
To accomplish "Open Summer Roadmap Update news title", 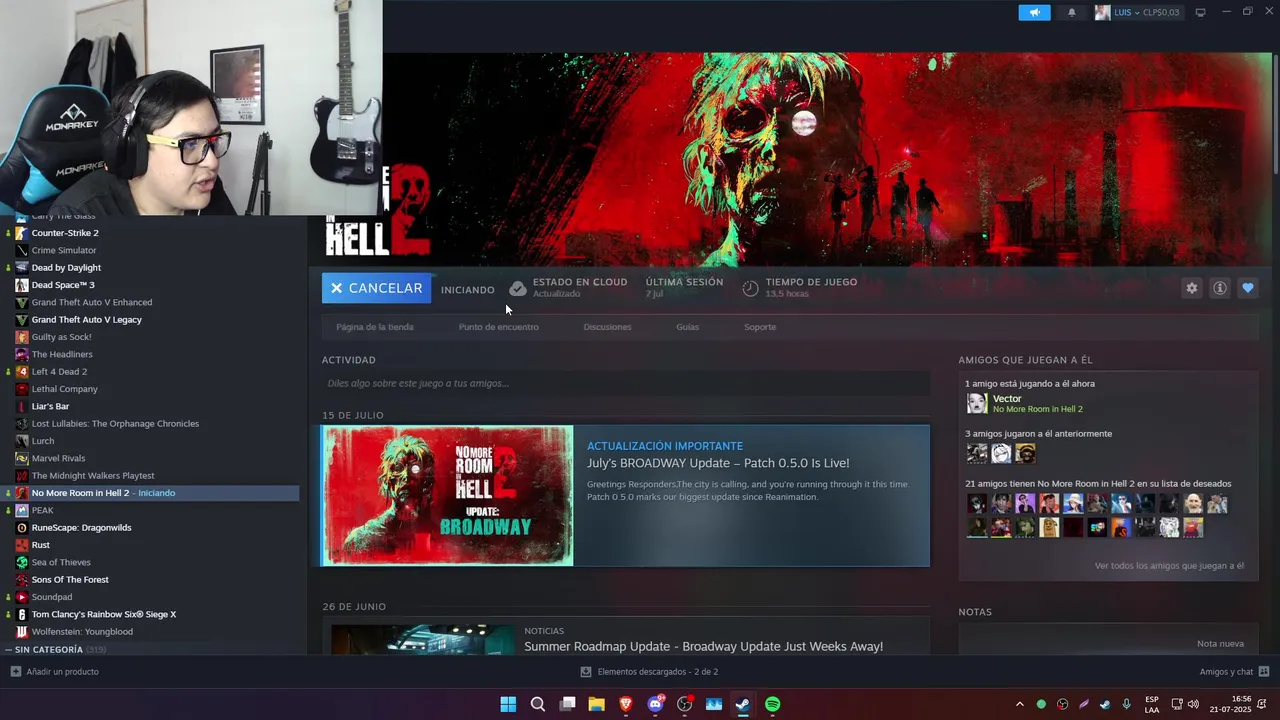I will 703,646.
